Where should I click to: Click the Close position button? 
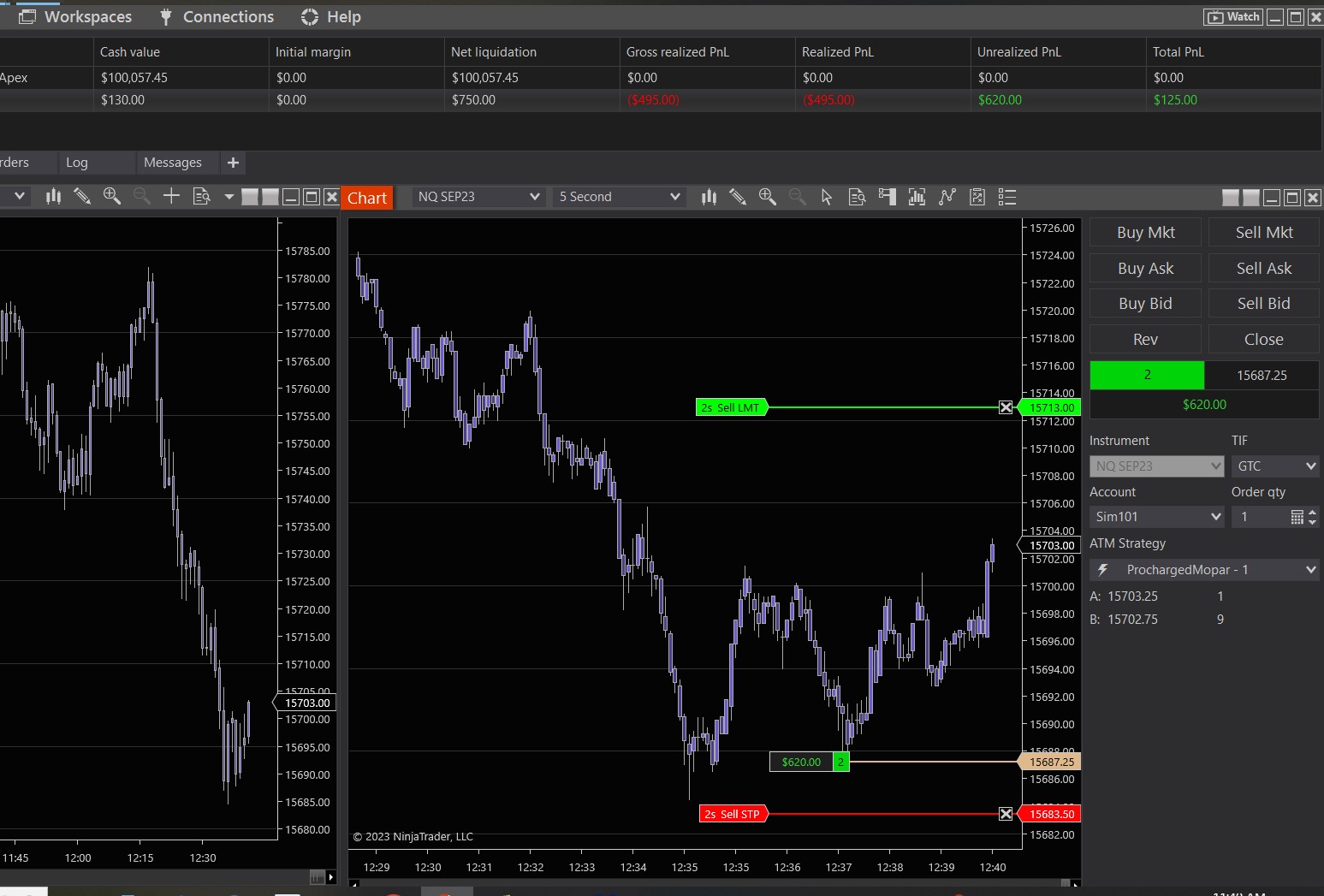pyautogui.click(x=1263, y=340)
